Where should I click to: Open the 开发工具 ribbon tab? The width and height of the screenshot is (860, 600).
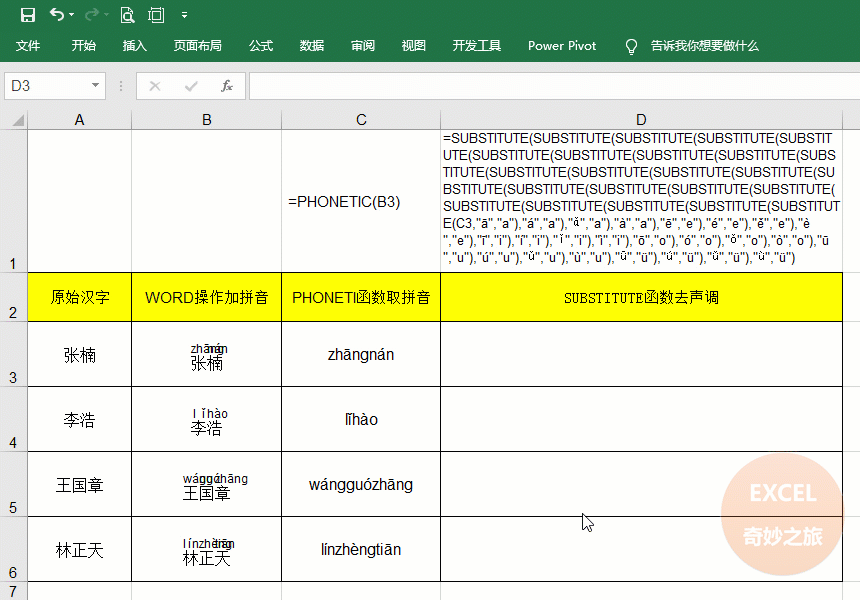(477, 46)
